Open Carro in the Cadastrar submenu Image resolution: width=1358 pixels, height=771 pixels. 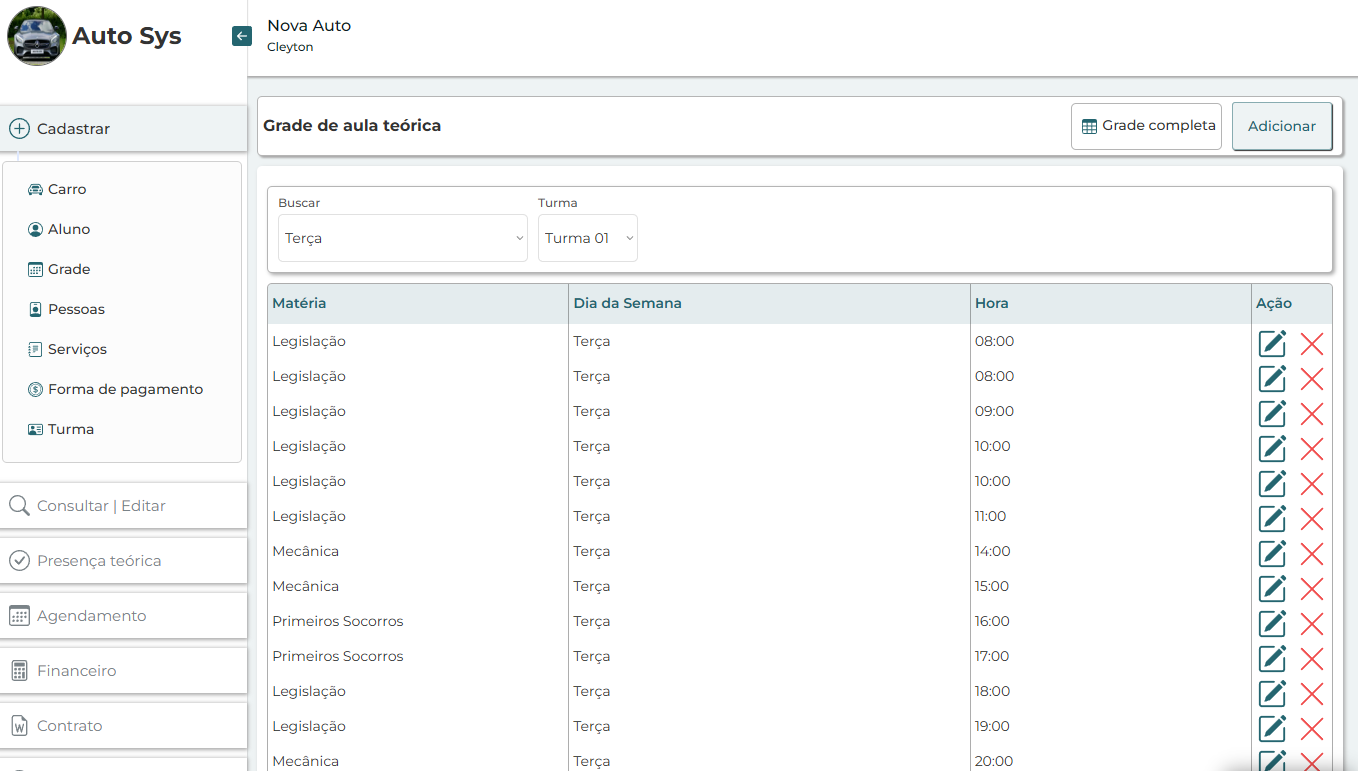click(67, 189)
